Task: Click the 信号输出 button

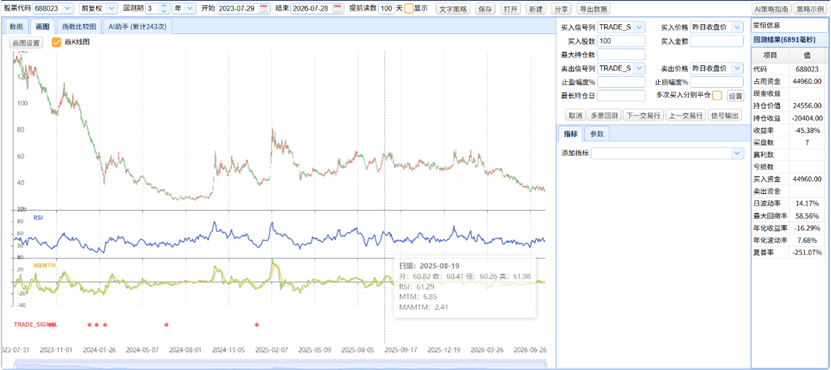Action: (725, 115)
